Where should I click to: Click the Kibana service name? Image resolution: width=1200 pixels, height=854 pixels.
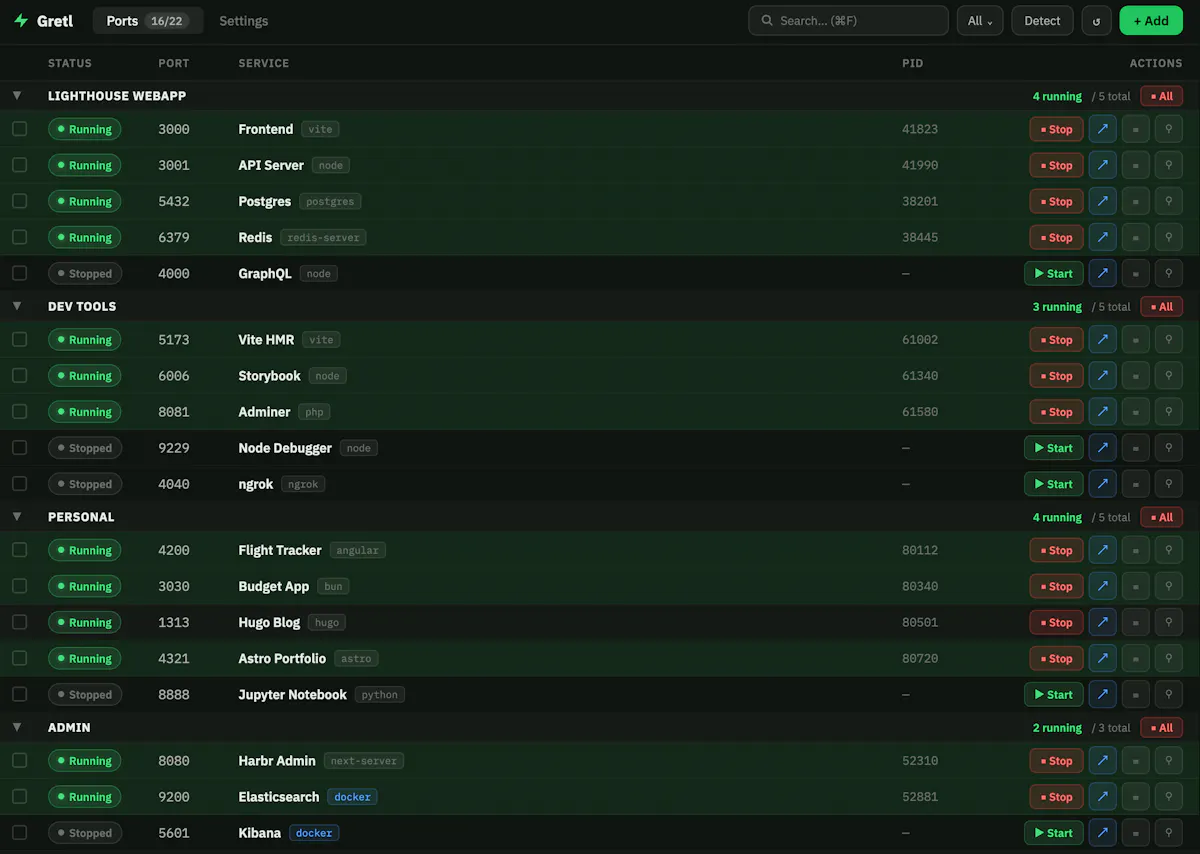[260, 833]
